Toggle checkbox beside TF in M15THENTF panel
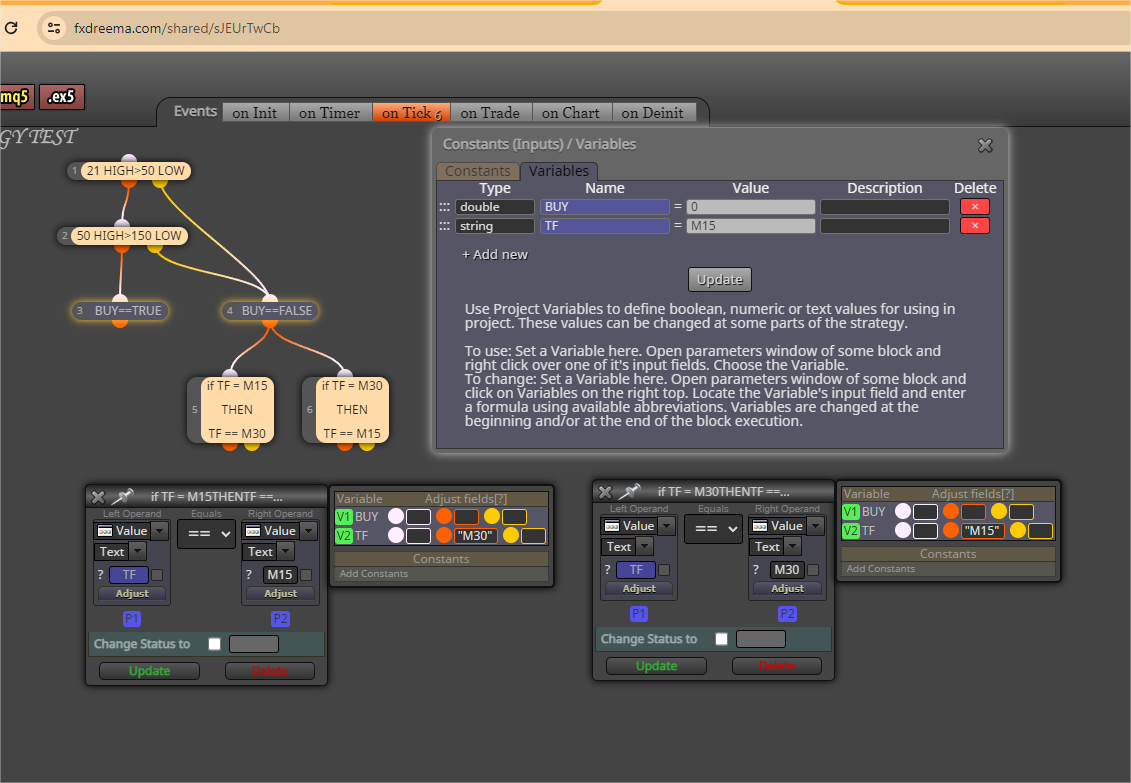 click(x=157, y=575)
